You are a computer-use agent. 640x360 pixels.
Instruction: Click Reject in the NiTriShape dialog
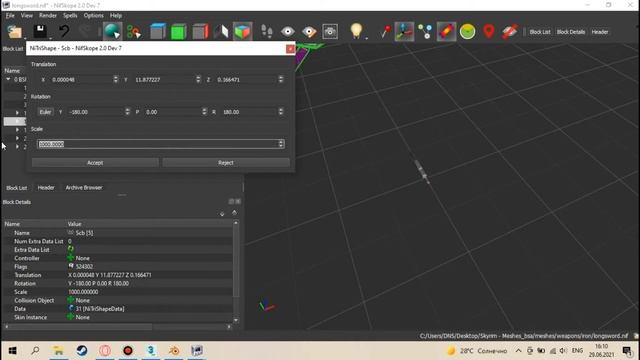tap(226, 162)
